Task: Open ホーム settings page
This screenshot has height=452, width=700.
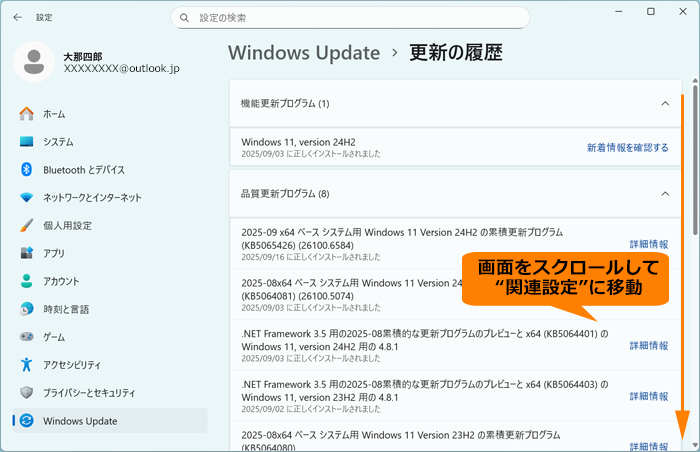Action: 110,114
